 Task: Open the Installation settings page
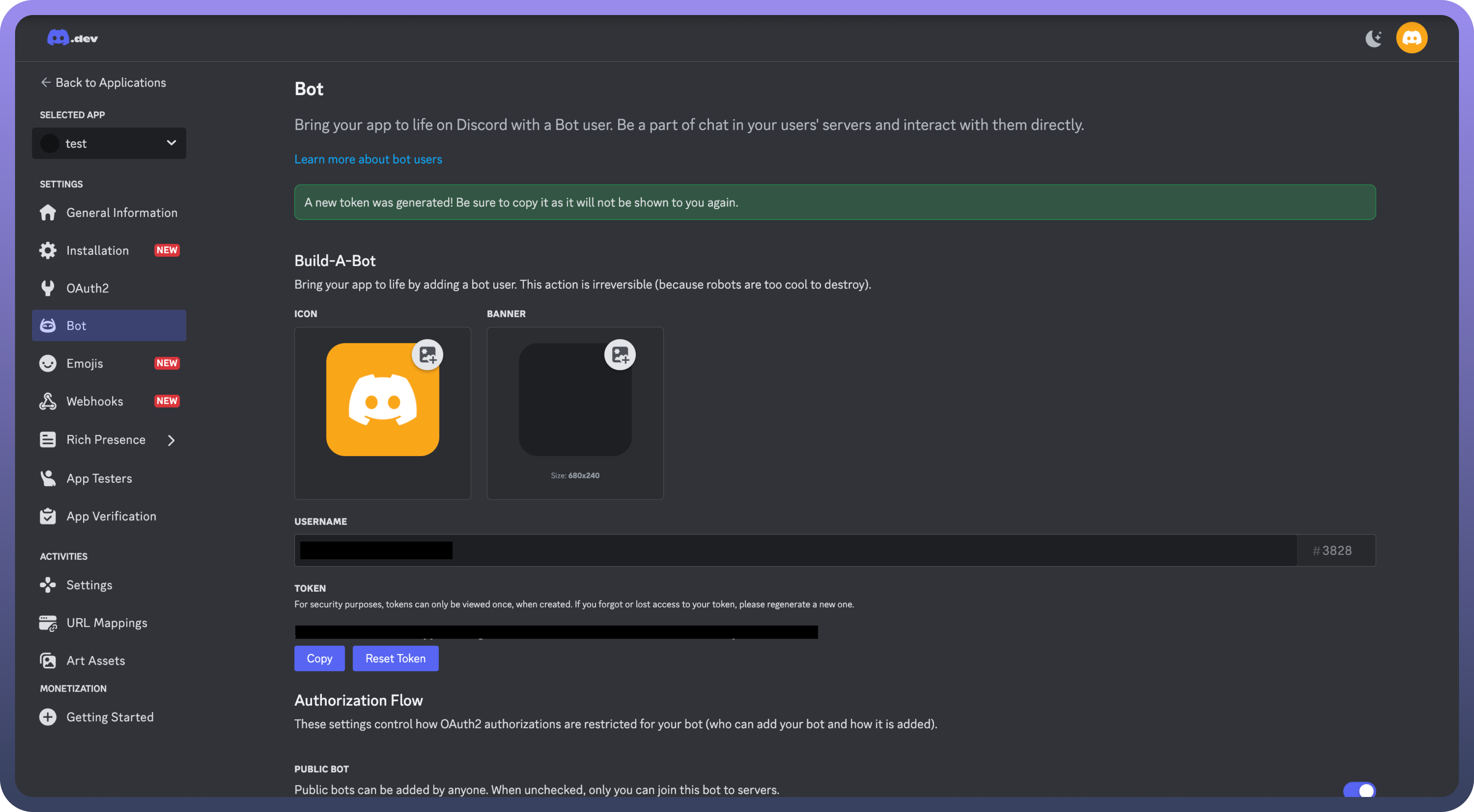(x=97, y=250)
